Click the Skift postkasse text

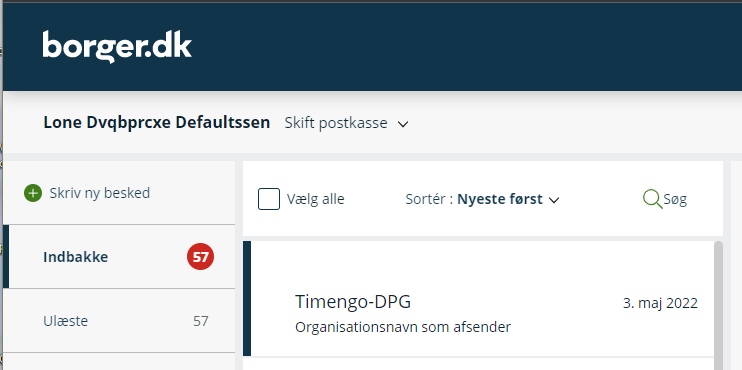coord(336,123)
